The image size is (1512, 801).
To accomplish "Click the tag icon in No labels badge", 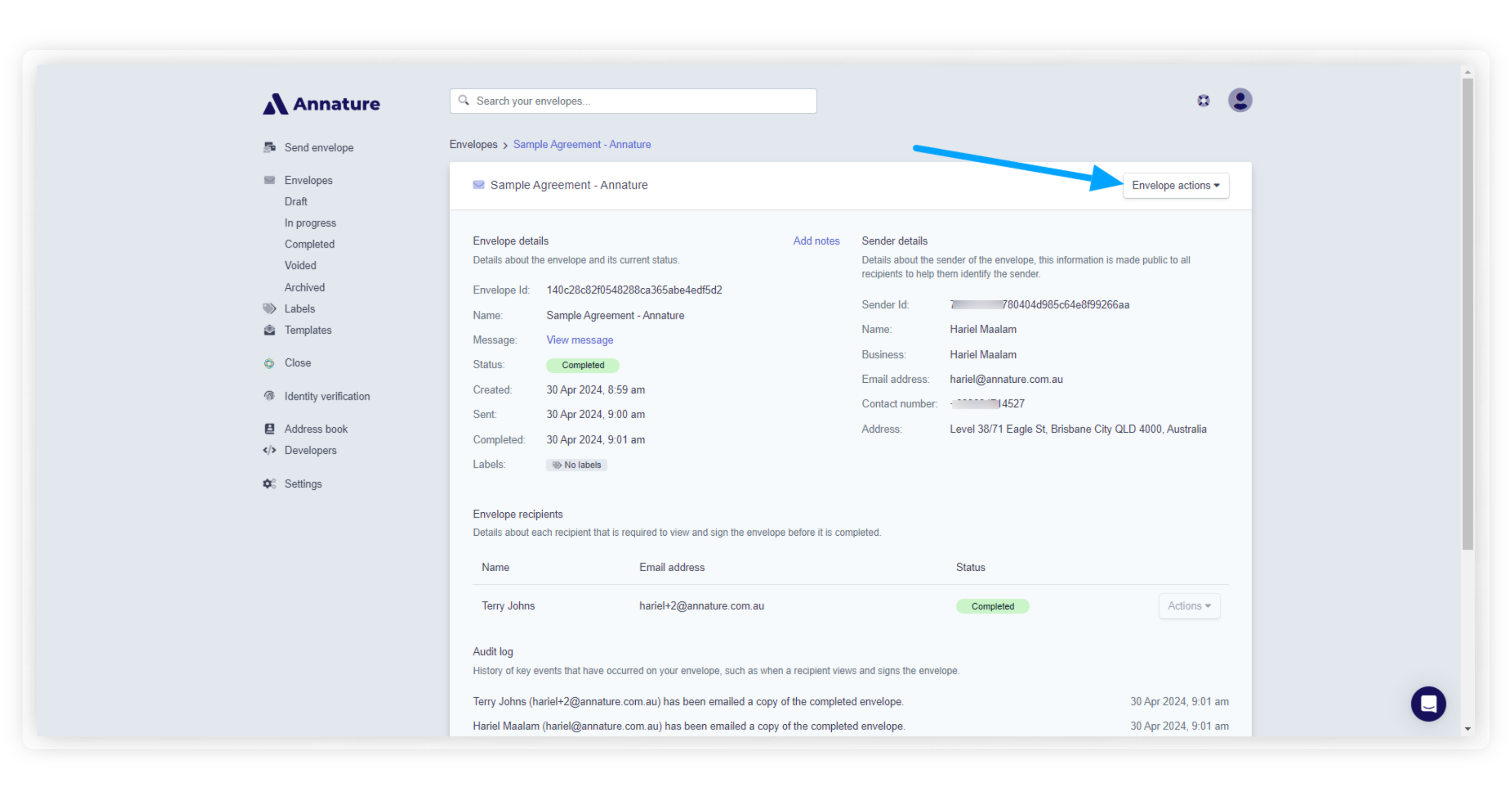I will [556, 465].
